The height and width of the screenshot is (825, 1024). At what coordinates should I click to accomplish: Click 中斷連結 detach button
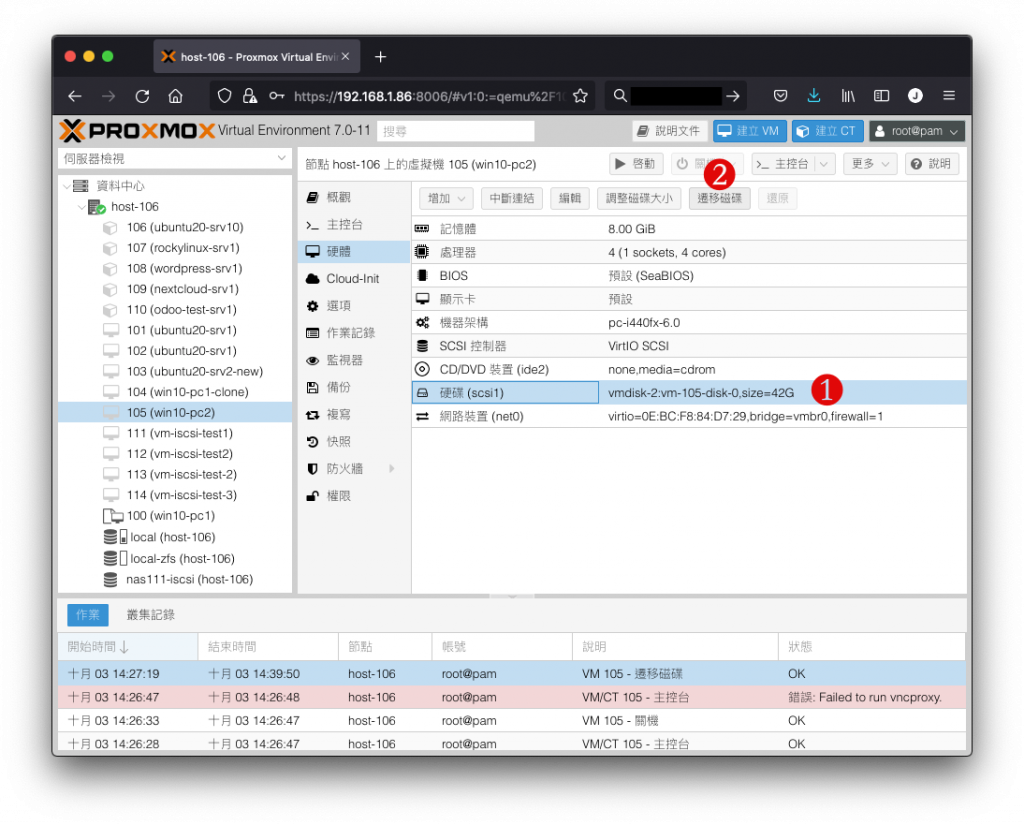[x=511, y=199]
